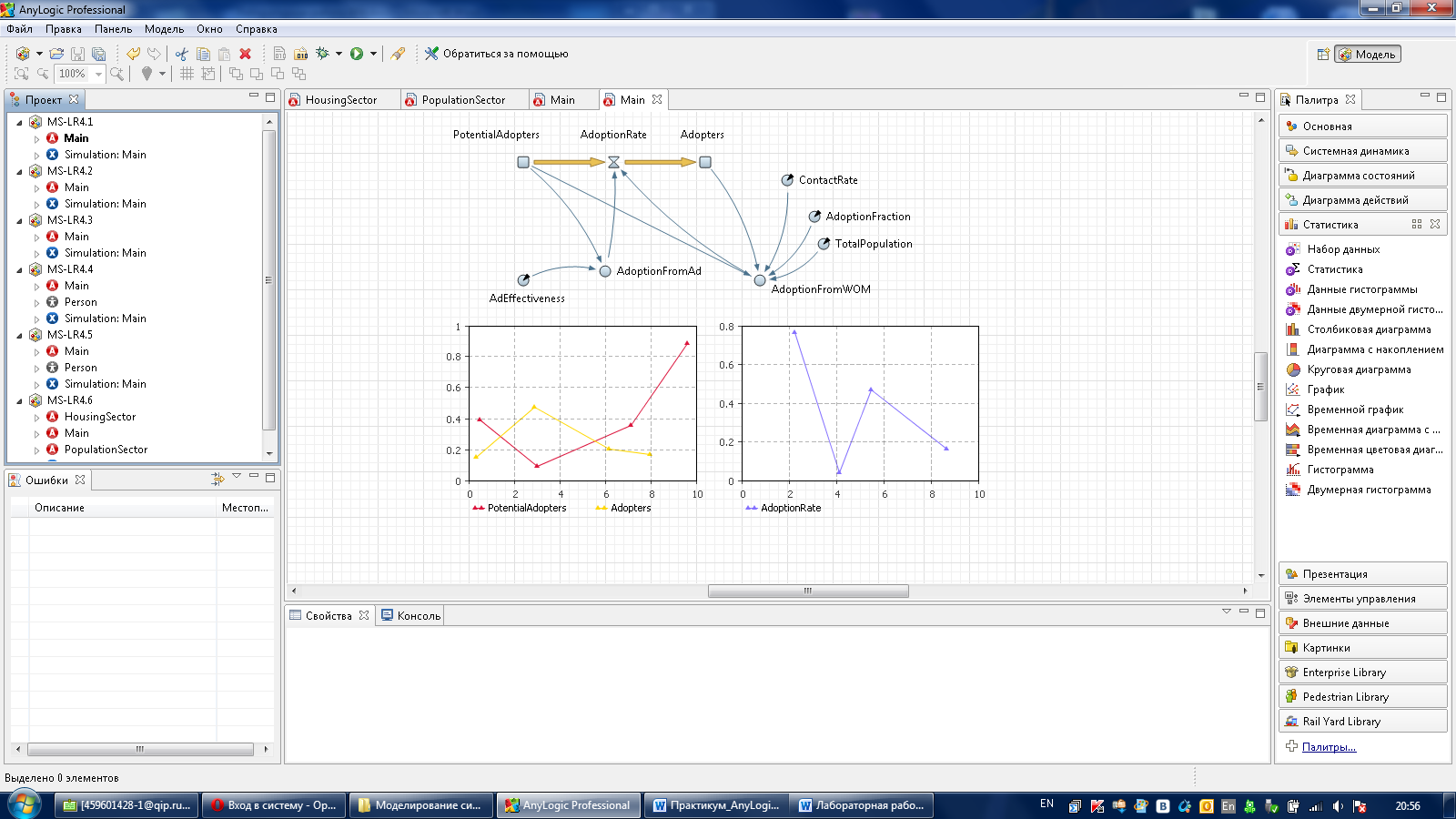Click the Debug model bug icon
Screen dimensions: 1456x819
322,54
